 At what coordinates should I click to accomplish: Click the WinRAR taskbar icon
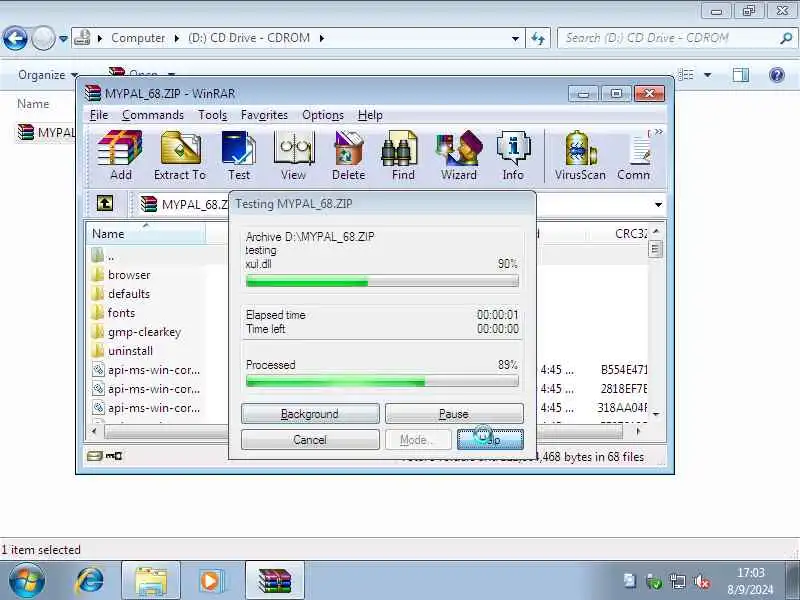[274, 581]
